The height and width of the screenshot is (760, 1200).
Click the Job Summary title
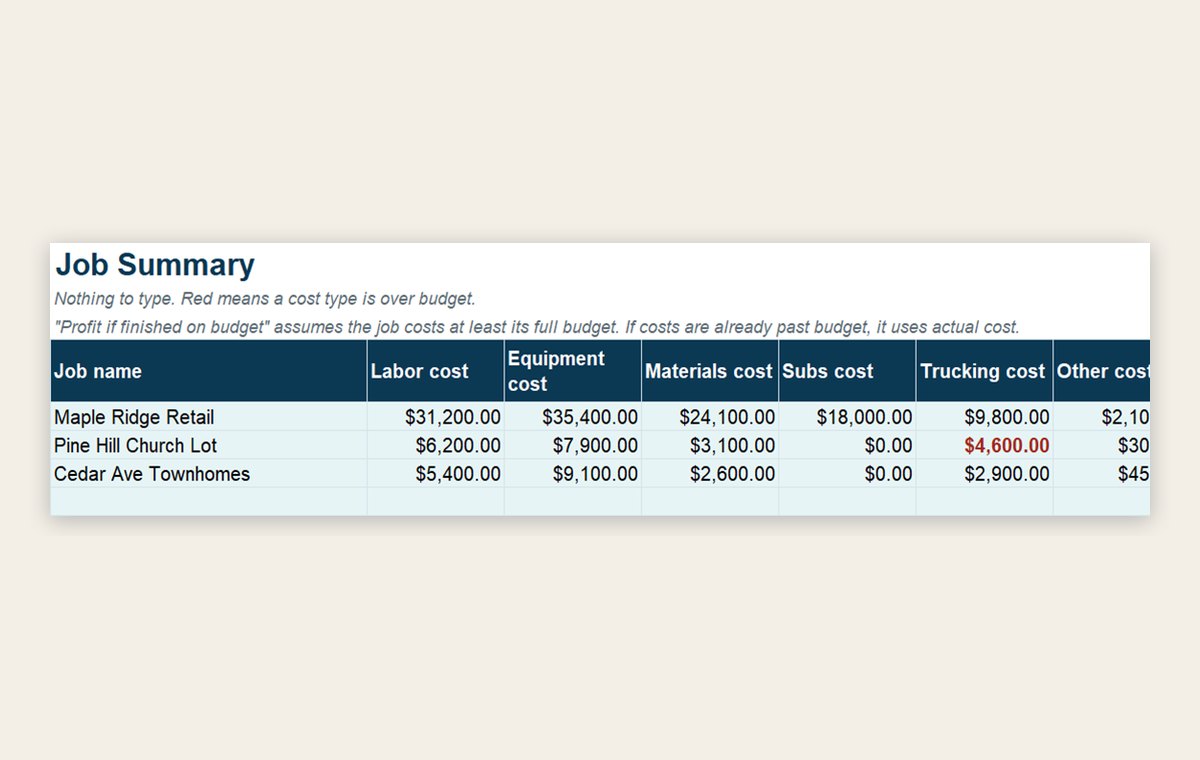pyautogui.click(x=155, y=265)
